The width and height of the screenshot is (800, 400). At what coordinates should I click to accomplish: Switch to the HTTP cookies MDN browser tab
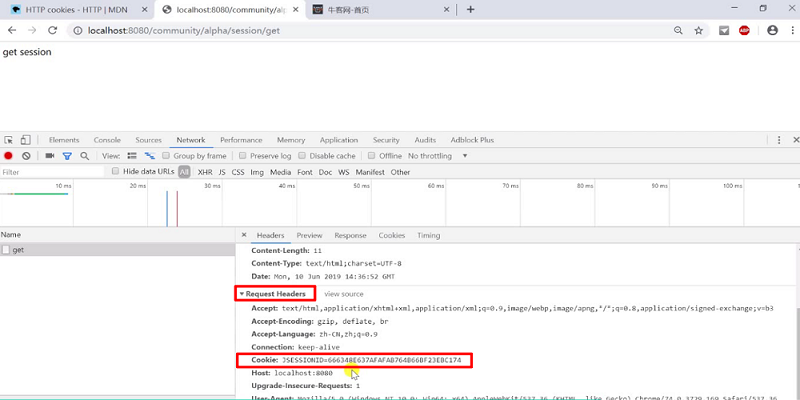[77, 9]
